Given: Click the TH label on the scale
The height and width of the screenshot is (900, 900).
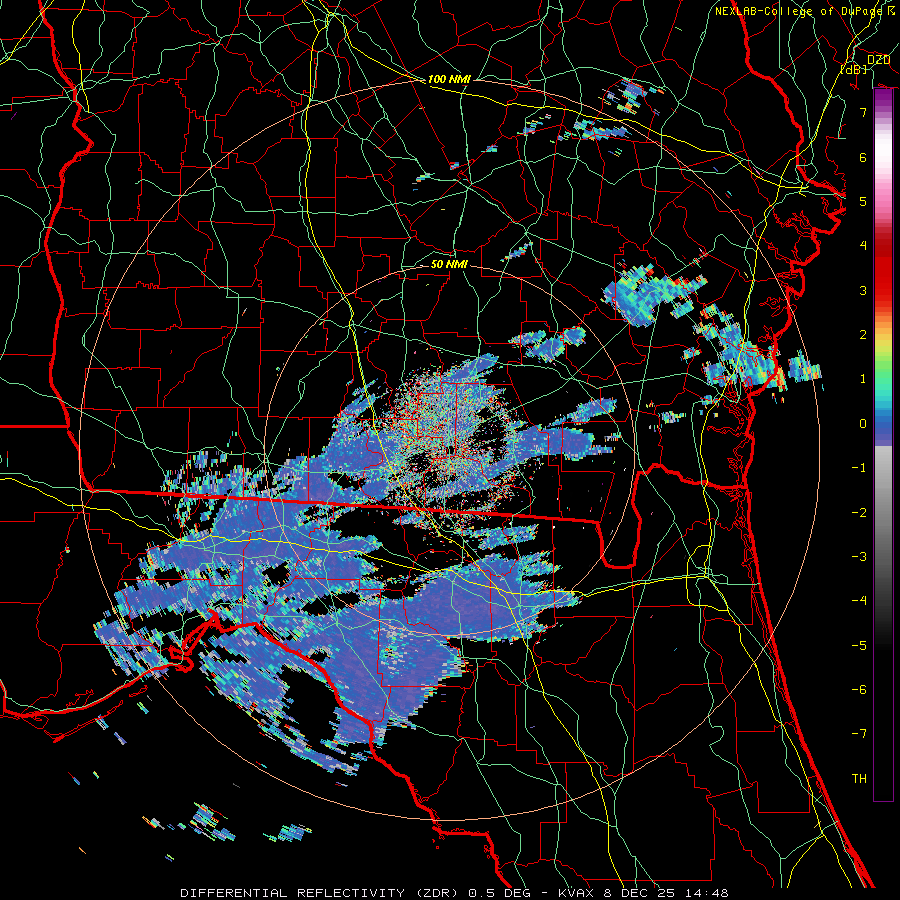Looking at the screenshot, I should click(859, 779).
